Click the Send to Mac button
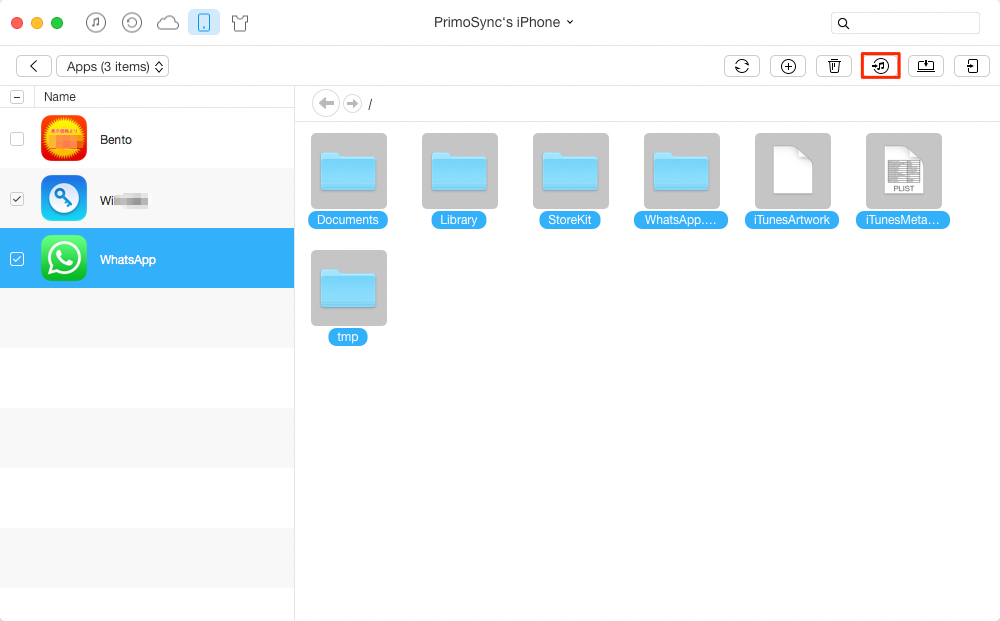The width and height of the screenshot is (1000, 621). pyautogui.click(x=926, y=66)
